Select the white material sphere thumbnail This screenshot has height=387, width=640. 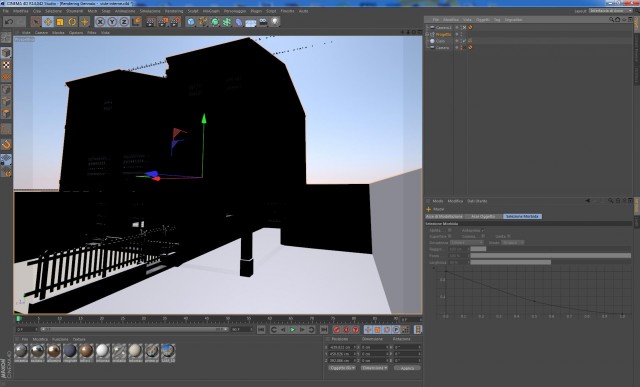point(102,350)
